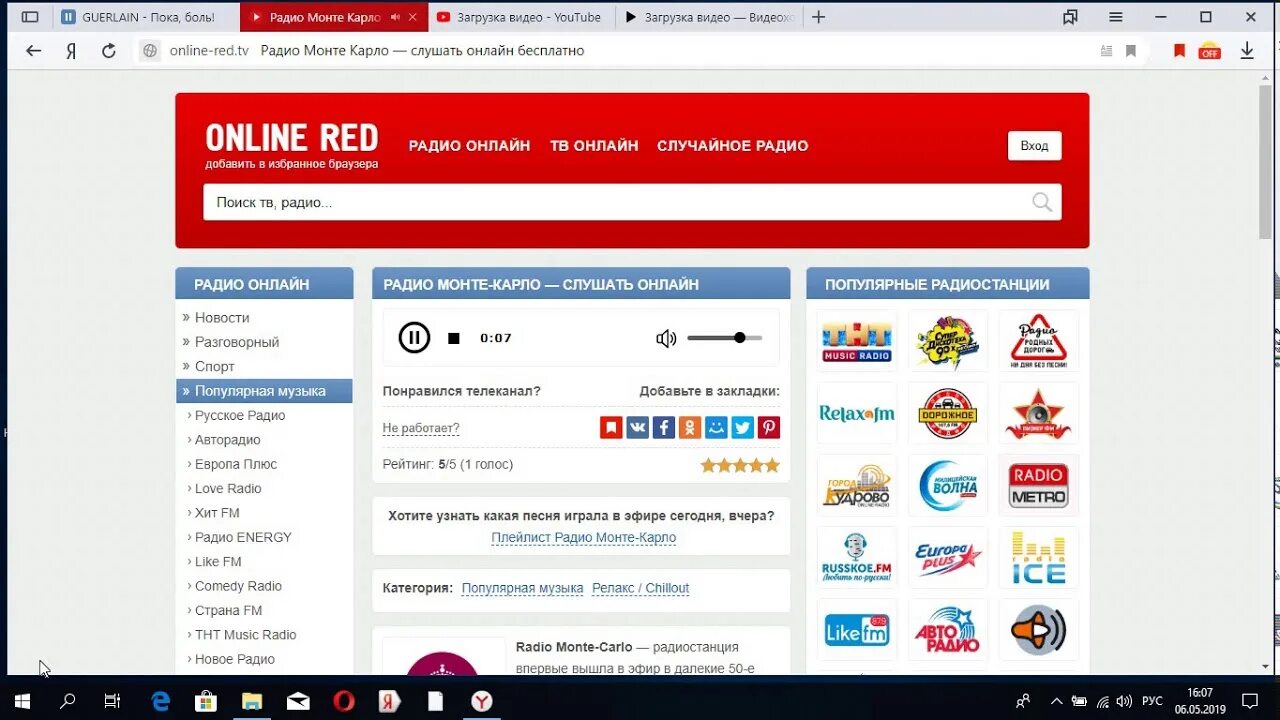Select Like FM in sidebar
The width and height of the screenshot is (1280, 720).
click(x=218, y=562)
